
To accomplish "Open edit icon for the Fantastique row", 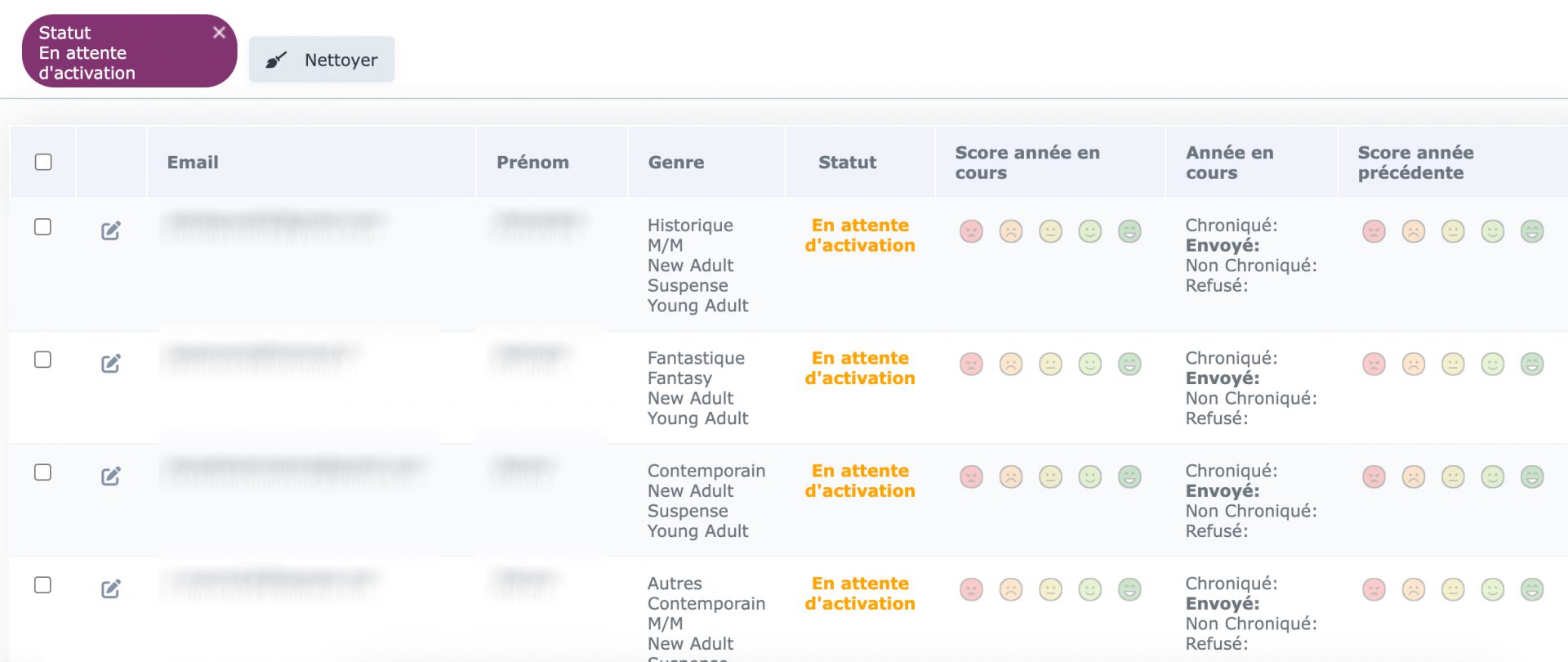I will click(x=111, y=364).
